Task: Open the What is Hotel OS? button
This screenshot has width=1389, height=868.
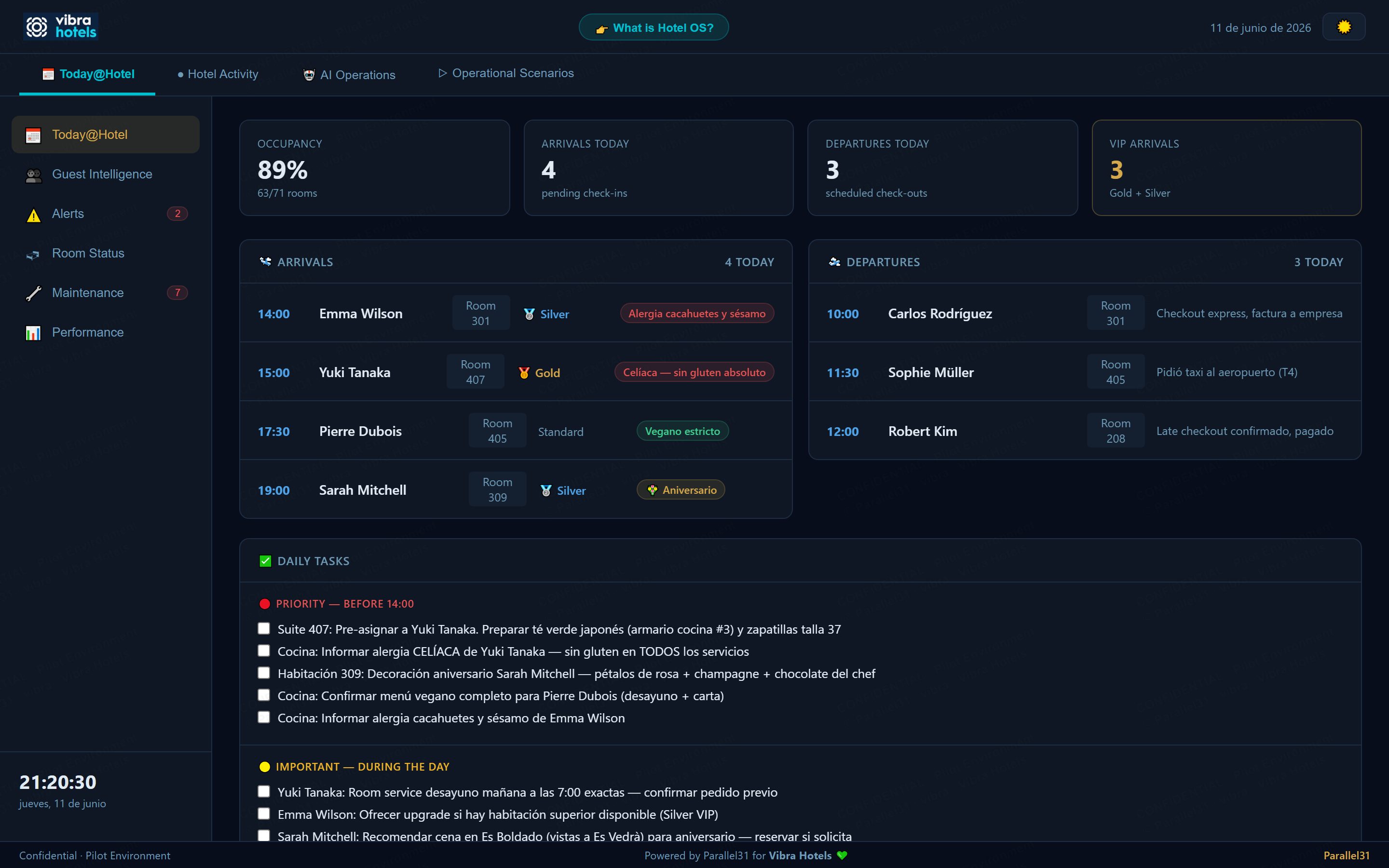Action: (x=654, y=27)
